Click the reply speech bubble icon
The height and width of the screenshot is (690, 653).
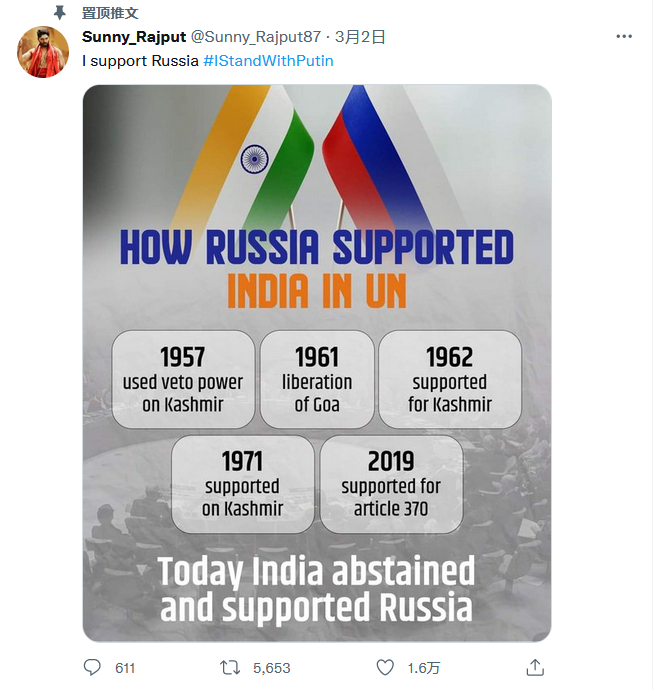click(x=92, y=667)
